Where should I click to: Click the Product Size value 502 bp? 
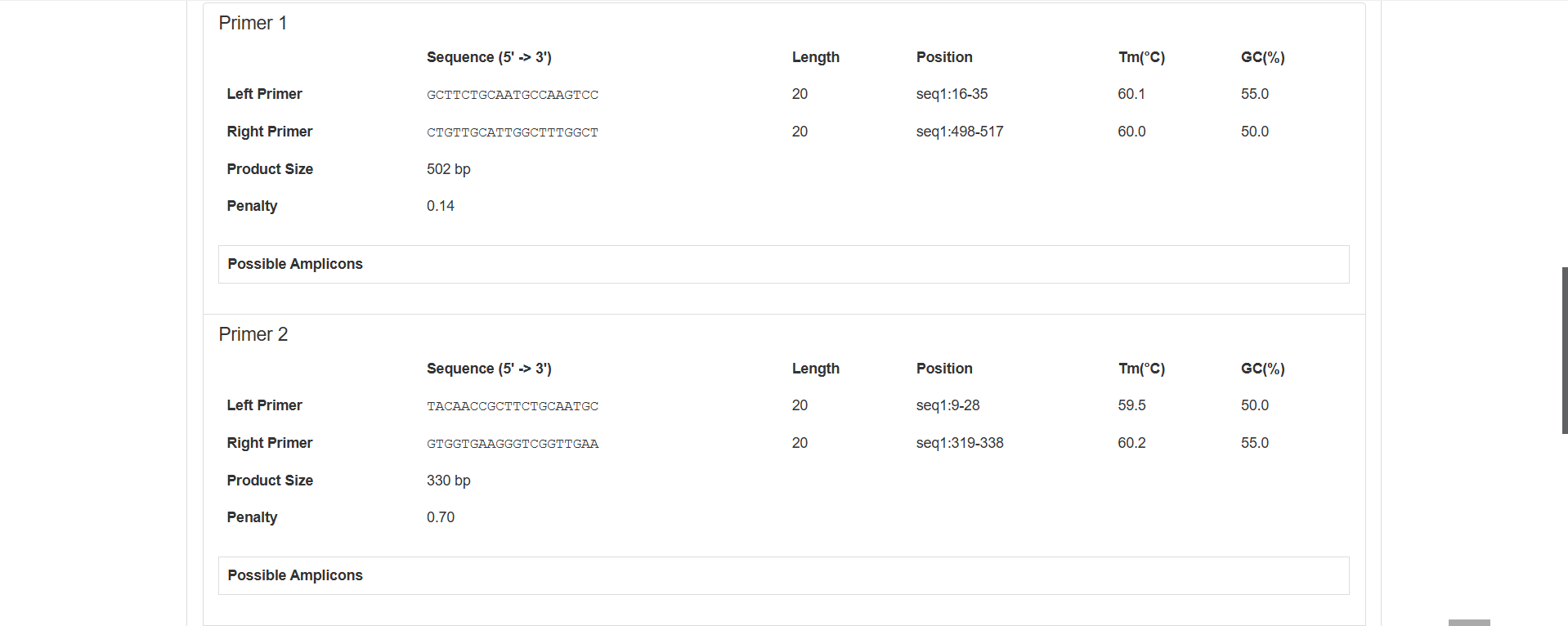448,169
